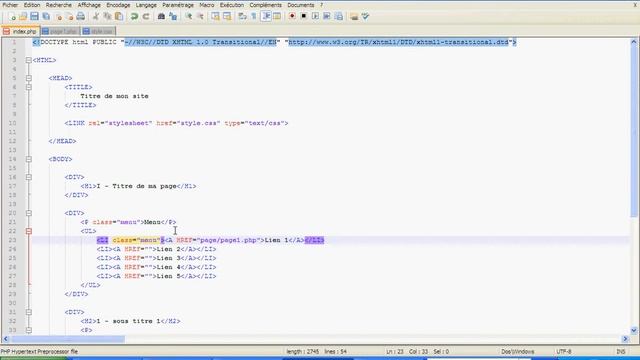Click the user-defined language icon
Screen dimensions: 640x360
coord(277,17)
